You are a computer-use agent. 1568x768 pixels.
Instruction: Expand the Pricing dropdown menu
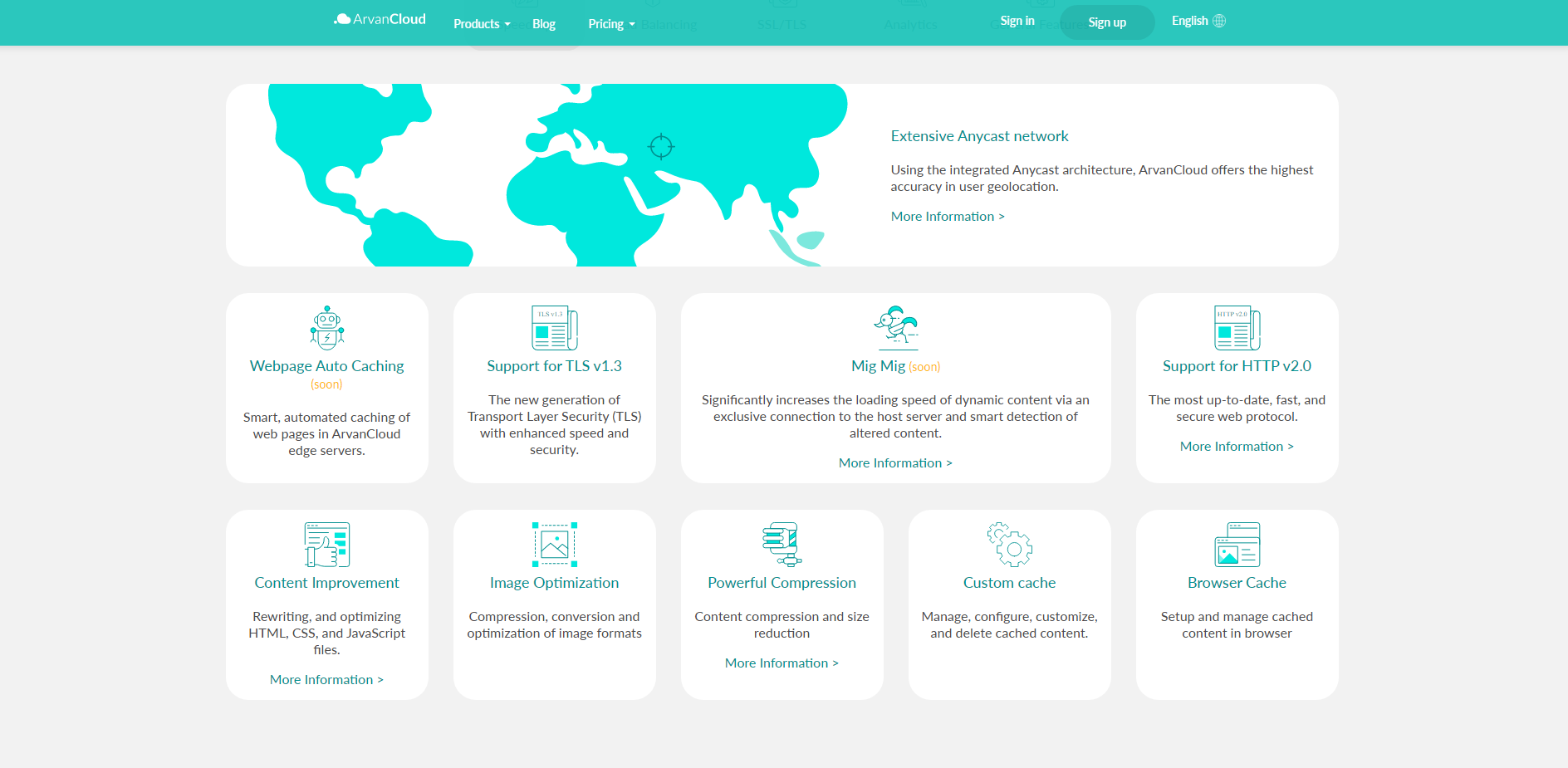[x=611, y=24]
